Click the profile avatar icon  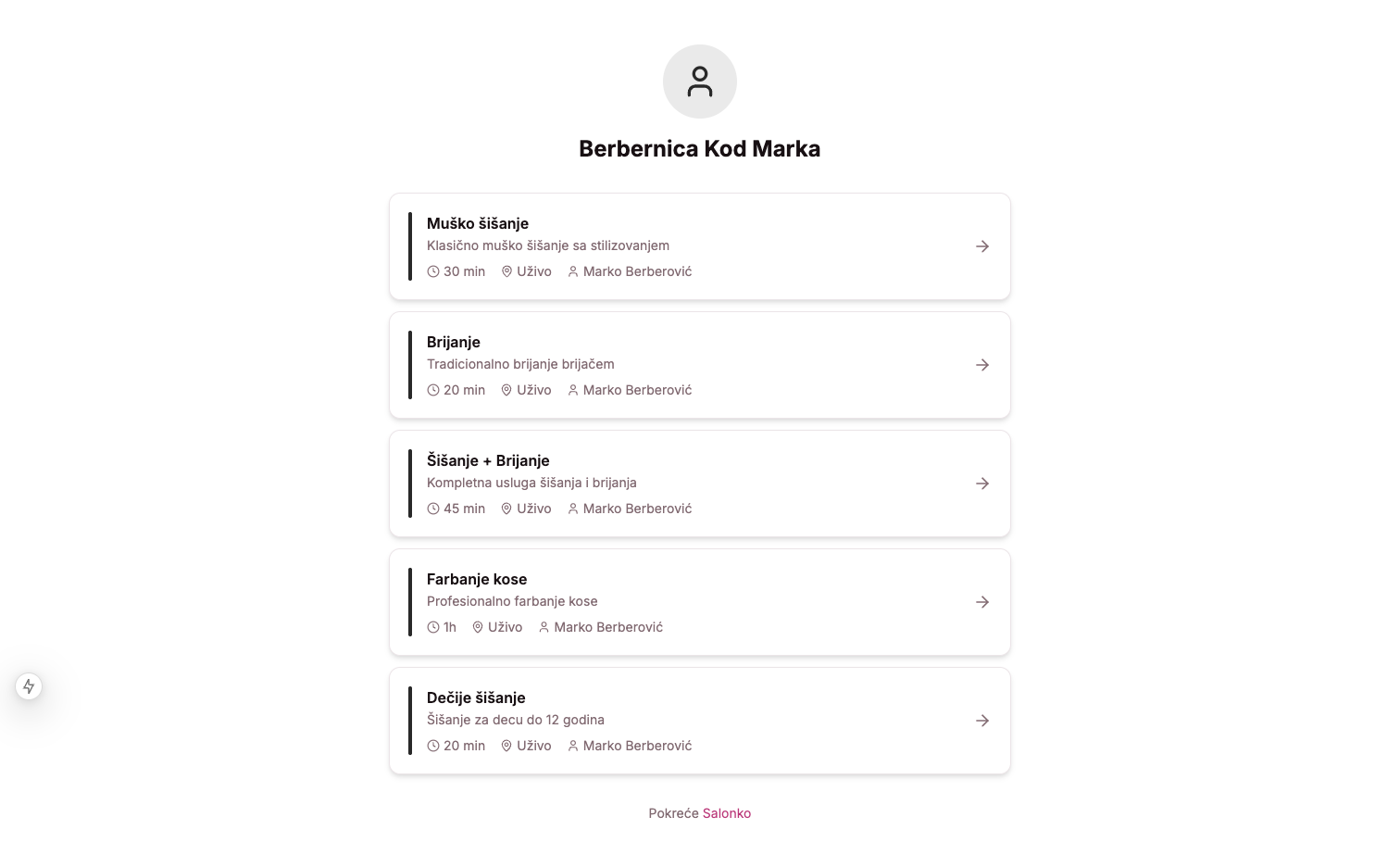coord(699,82)
